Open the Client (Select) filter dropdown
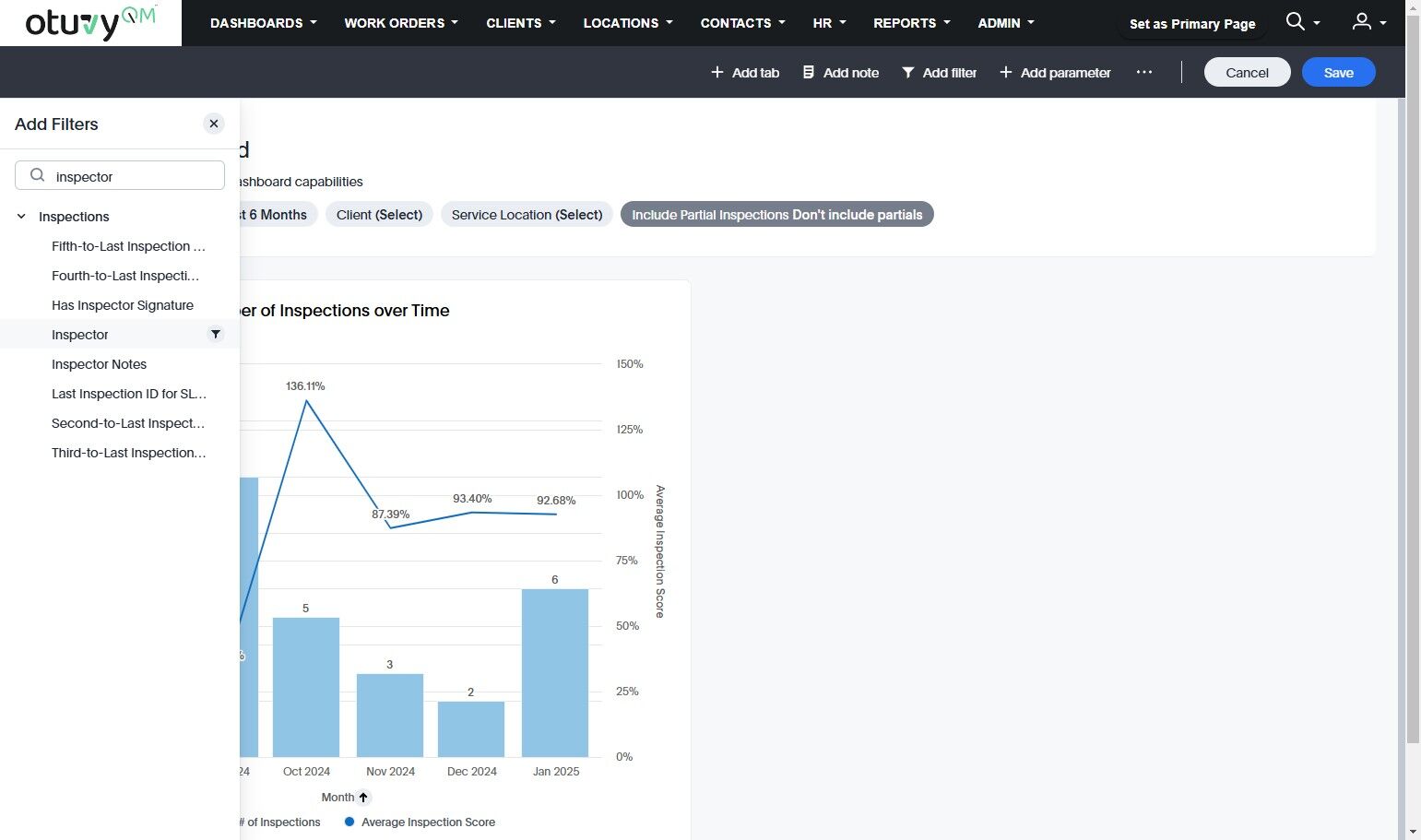1421x840 pixels. [x=379, y=215]
